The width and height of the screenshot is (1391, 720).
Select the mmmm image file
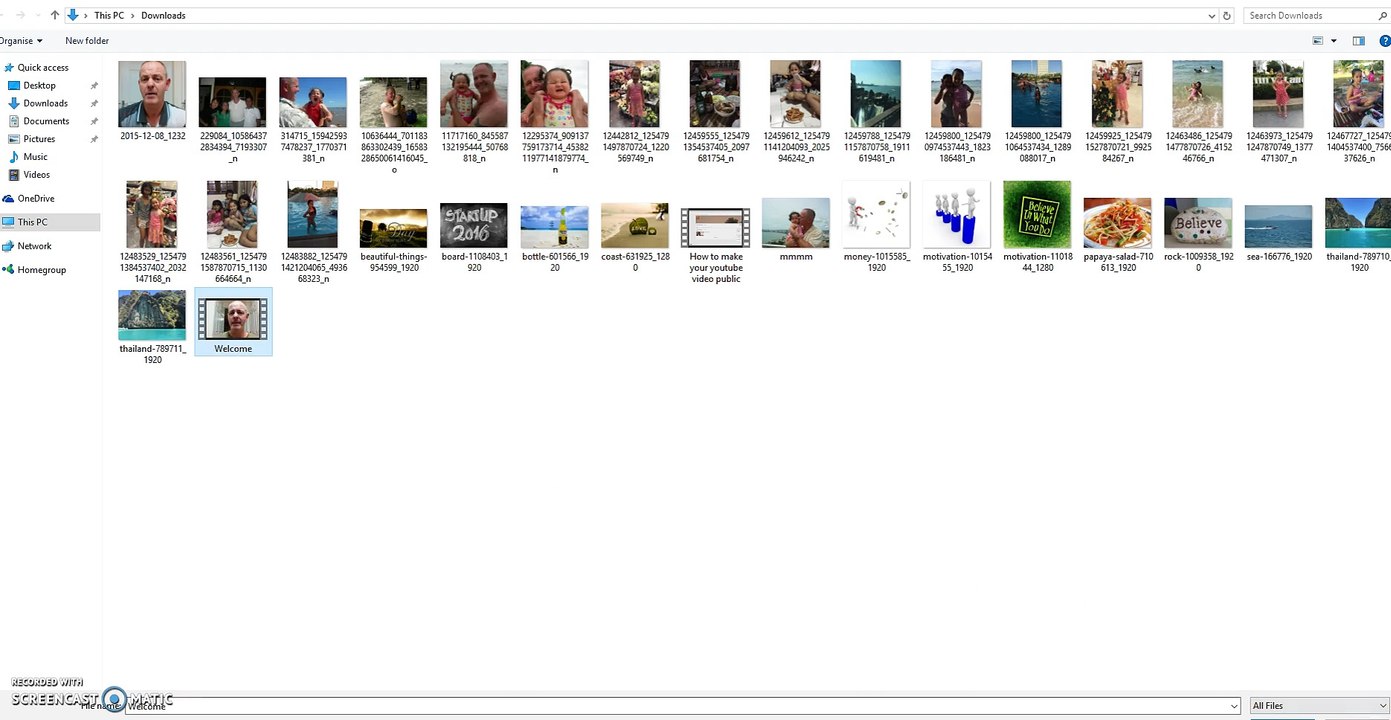coord(796,229)
